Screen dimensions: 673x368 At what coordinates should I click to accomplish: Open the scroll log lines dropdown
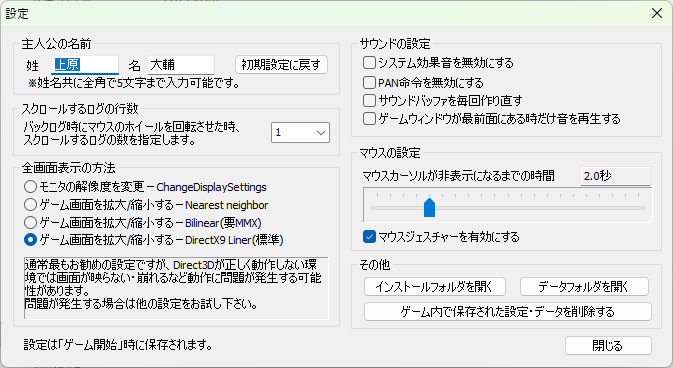tap(300, 132)
